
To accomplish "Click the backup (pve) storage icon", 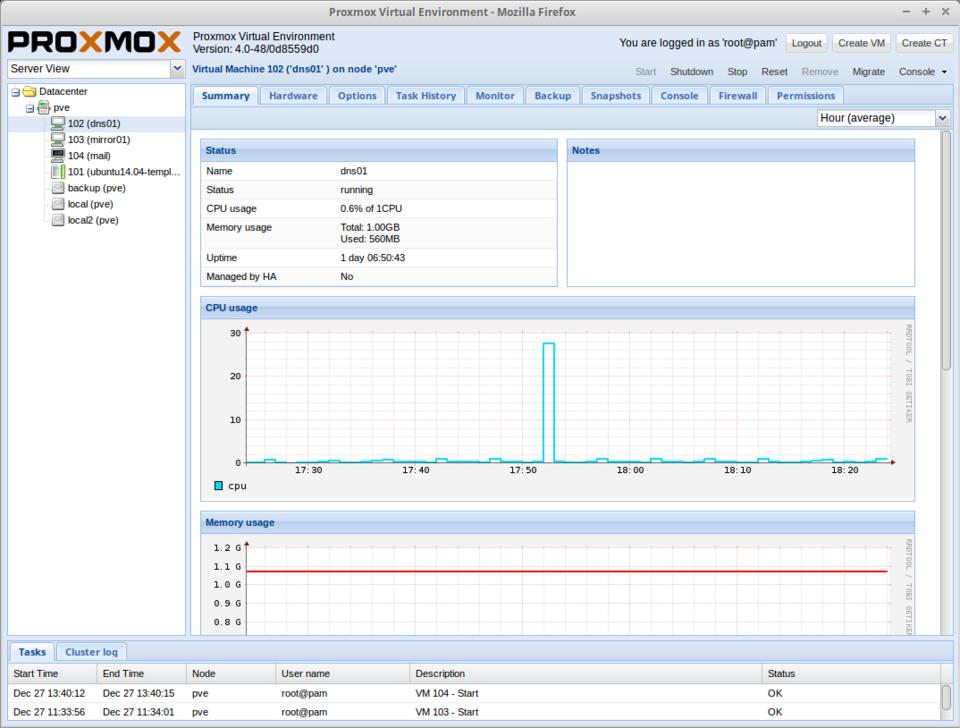I will 58,188.
